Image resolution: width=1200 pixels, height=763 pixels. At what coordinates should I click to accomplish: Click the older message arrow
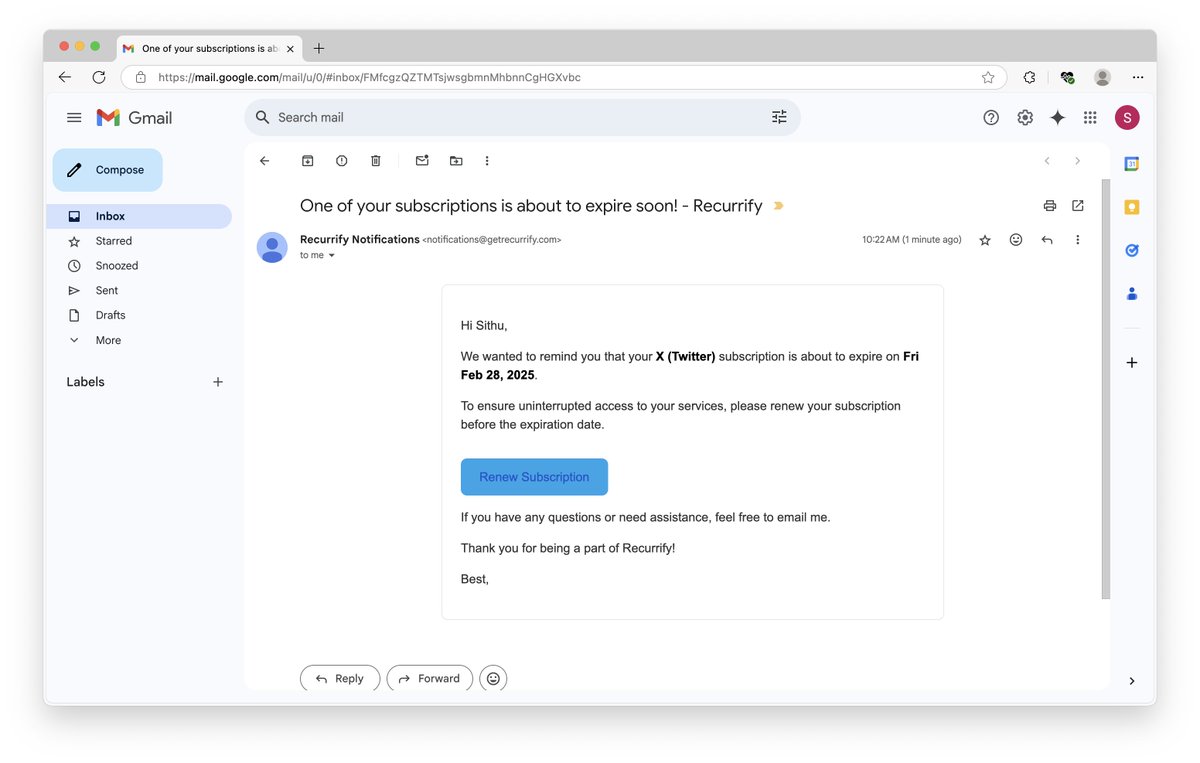coord(1077,161)
